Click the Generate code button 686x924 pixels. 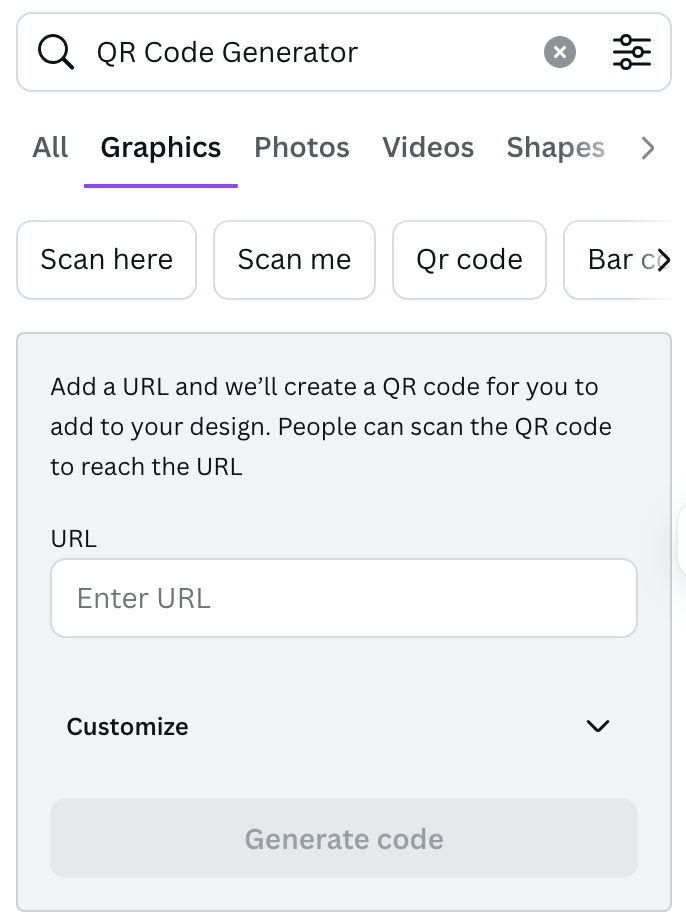point(344,838)
